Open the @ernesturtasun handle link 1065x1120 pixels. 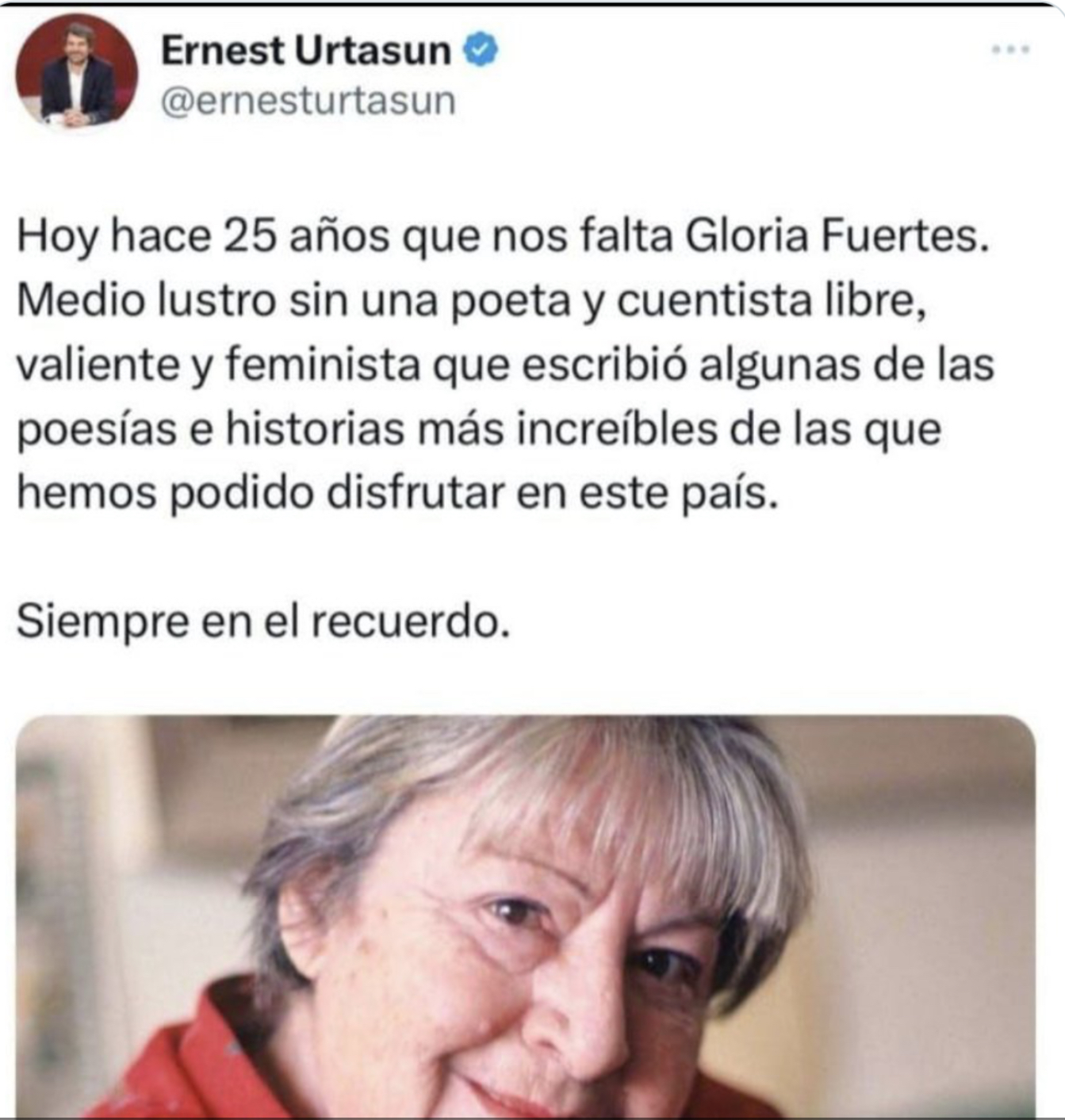click(308, 101)
